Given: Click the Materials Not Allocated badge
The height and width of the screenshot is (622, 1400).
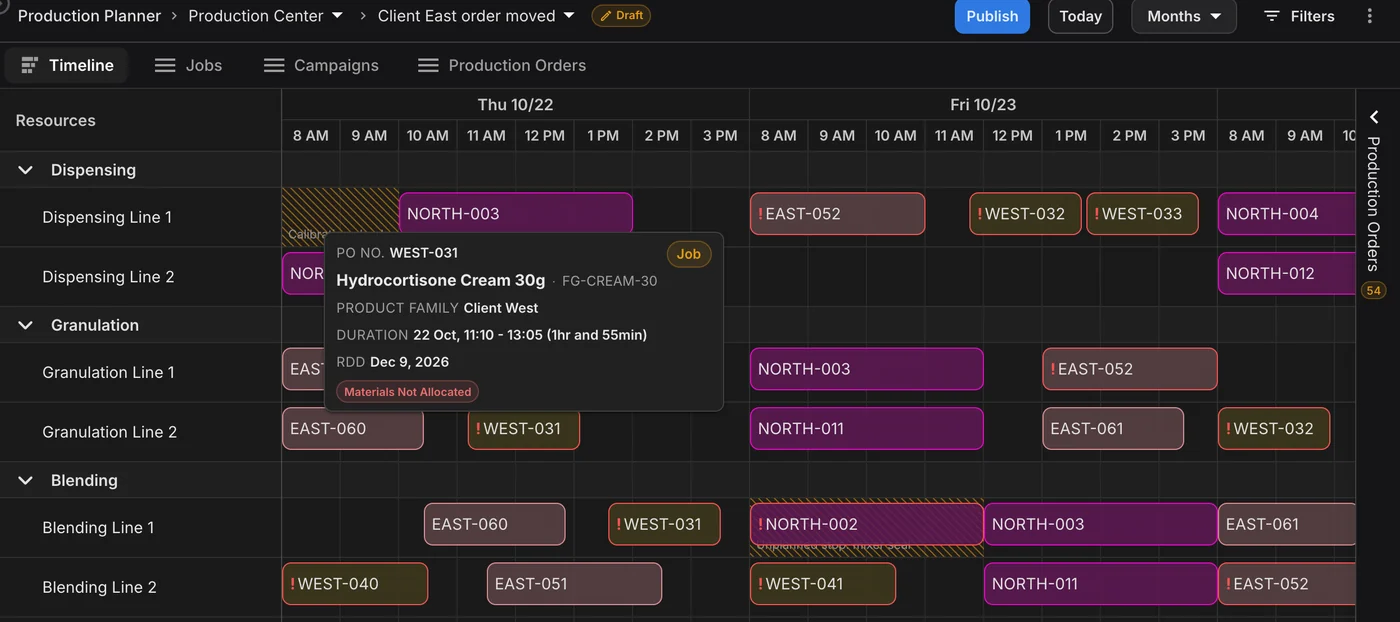Looking at the screenshot, I should (408, 392).
